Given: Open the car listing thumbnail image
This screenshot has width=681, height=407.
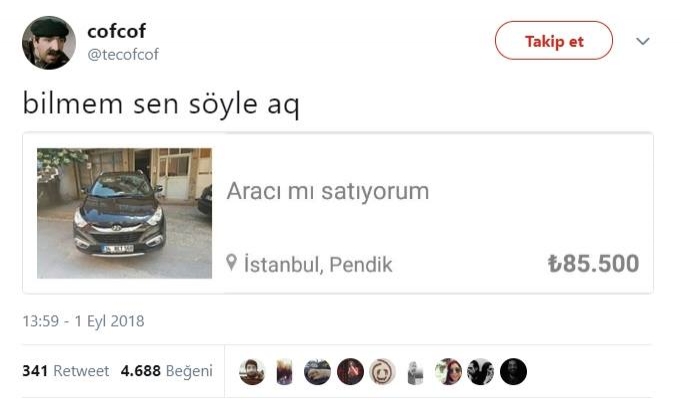Looking at the screenshot, I should 125,213.
